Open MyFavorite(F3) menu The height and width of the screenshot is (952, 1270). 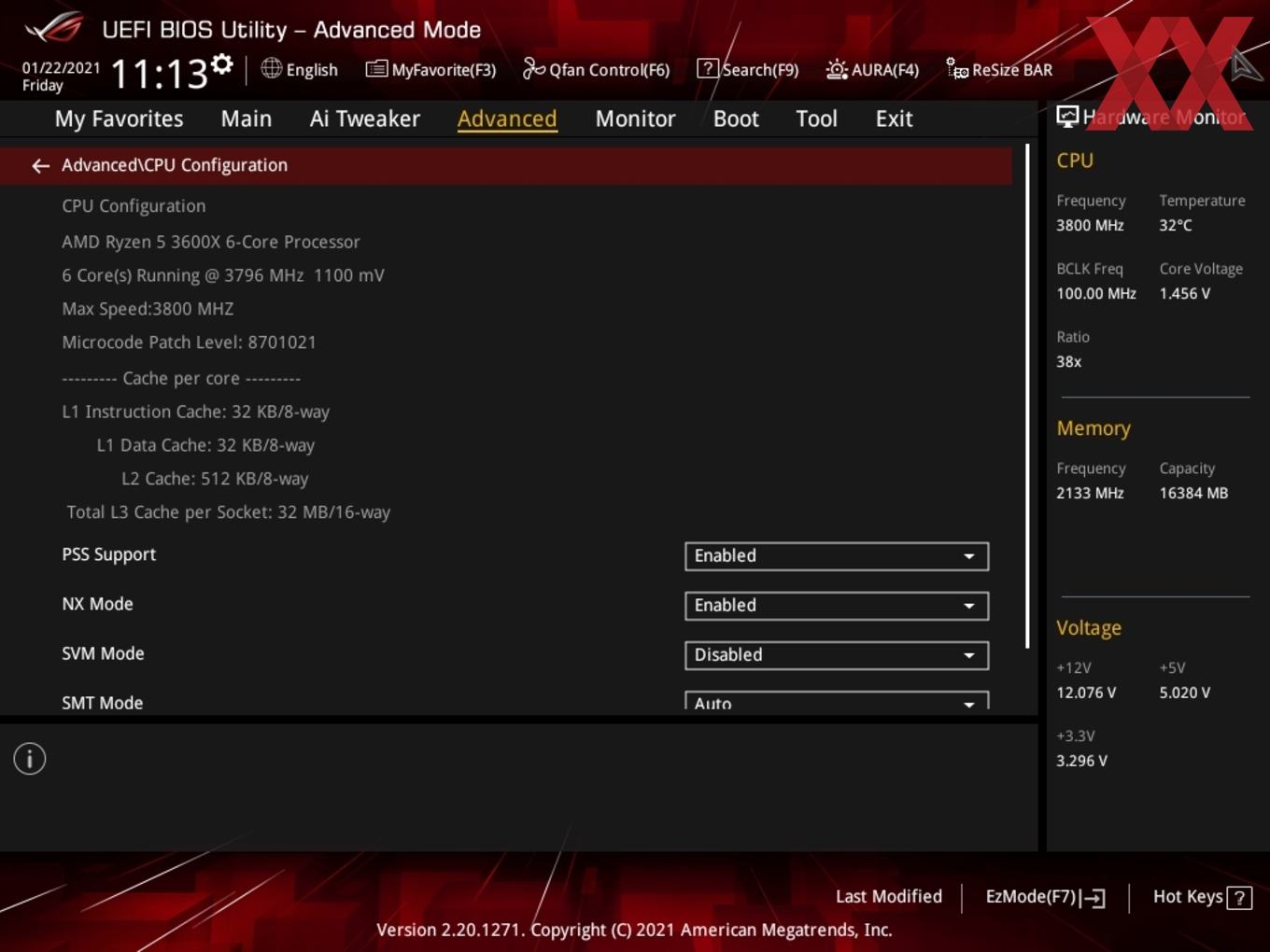431,69
